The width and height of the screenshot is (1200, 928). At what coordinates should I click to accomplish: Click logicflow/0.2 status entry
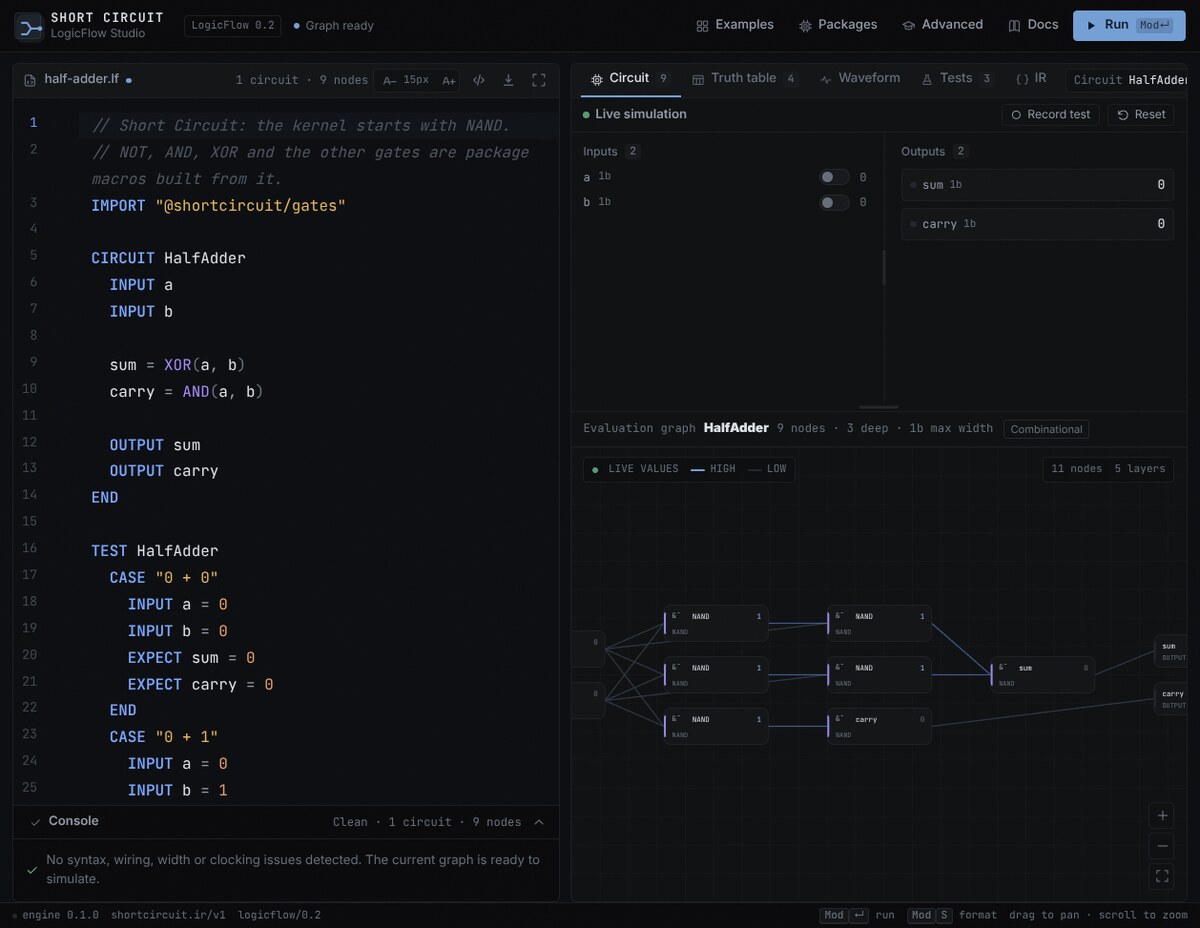(x=279, y=915)
